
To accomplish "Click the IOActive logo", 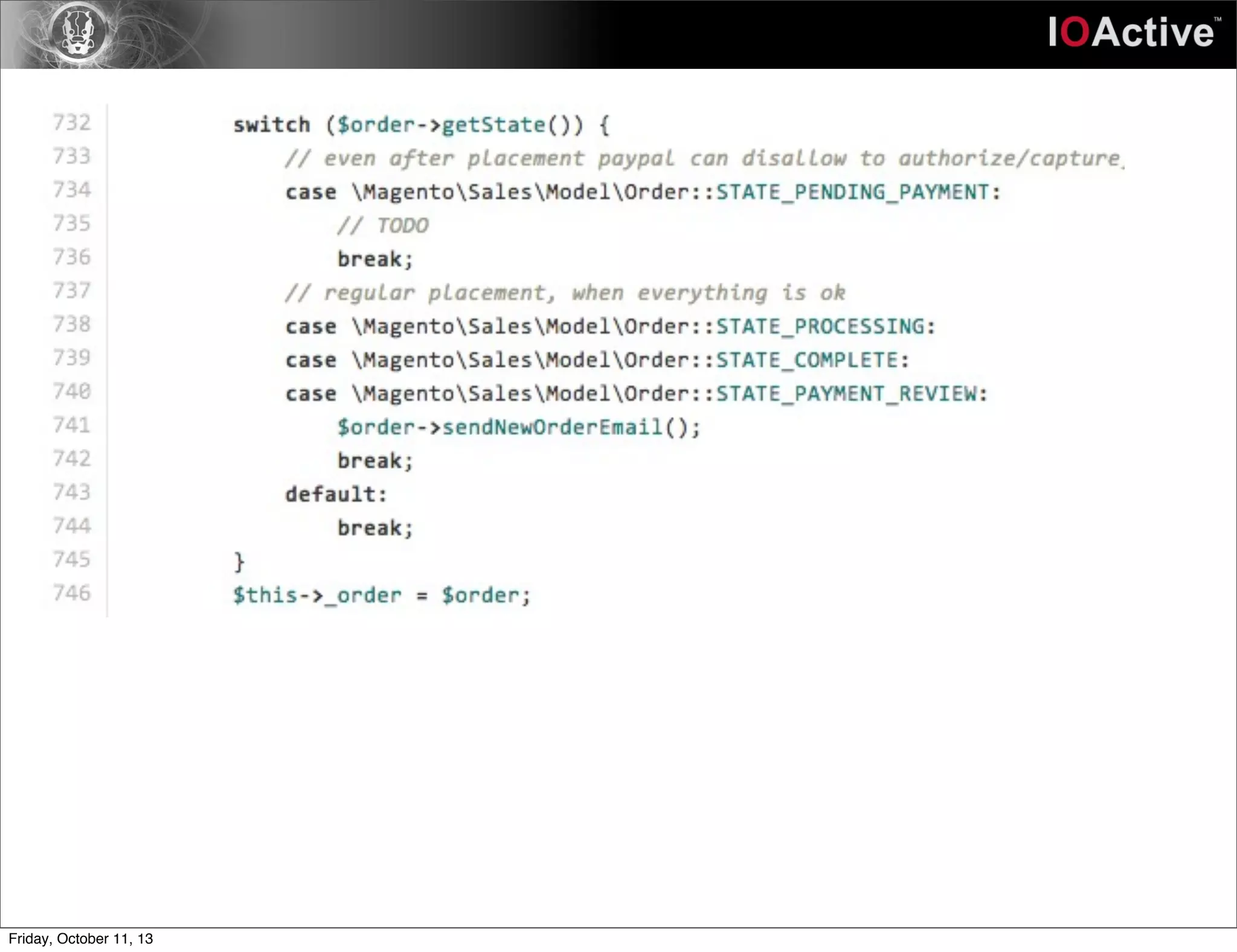I will pos(1132,32).
